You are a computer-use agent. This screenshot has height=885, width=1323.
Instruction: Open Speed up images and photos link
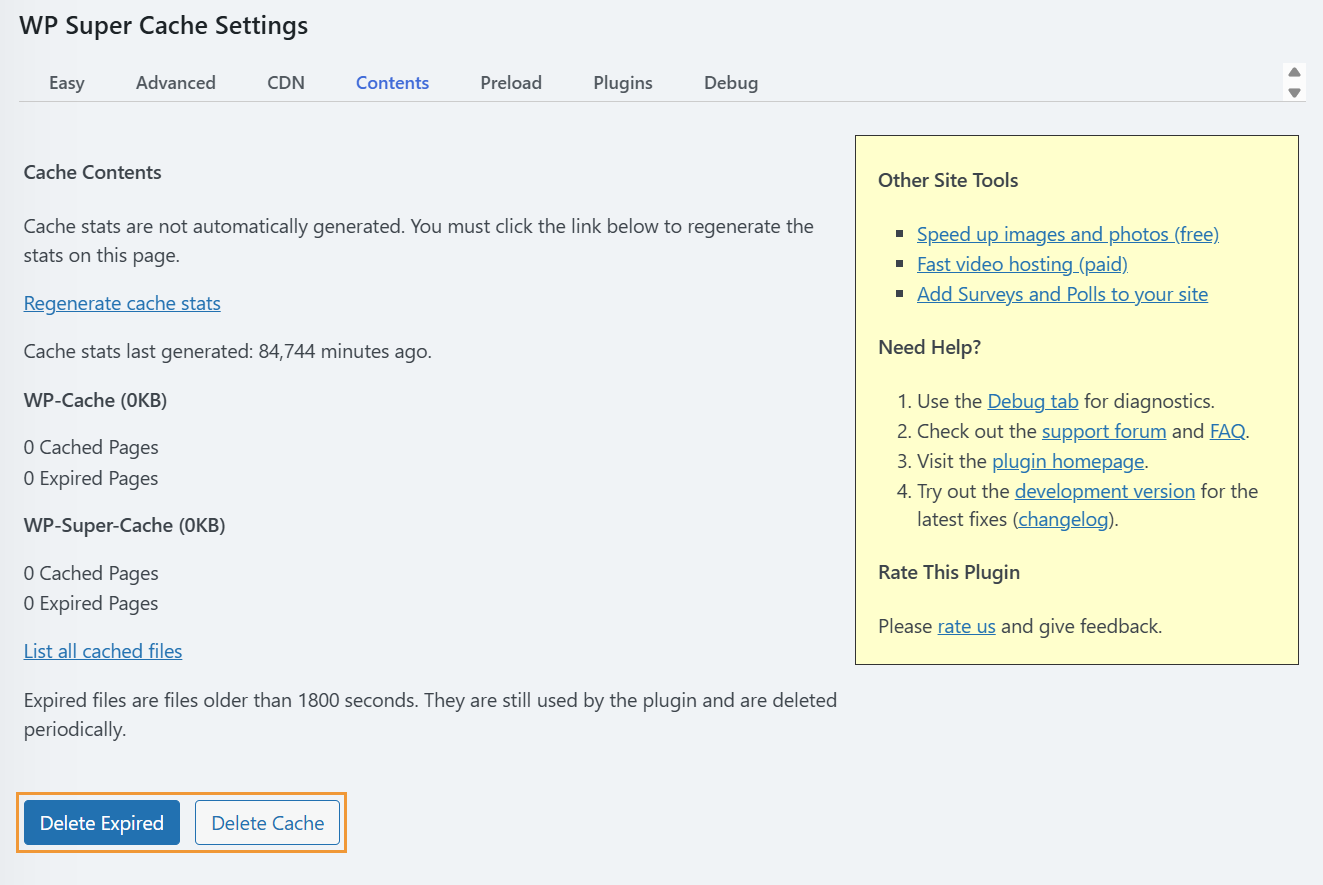tap(1068, 234)
